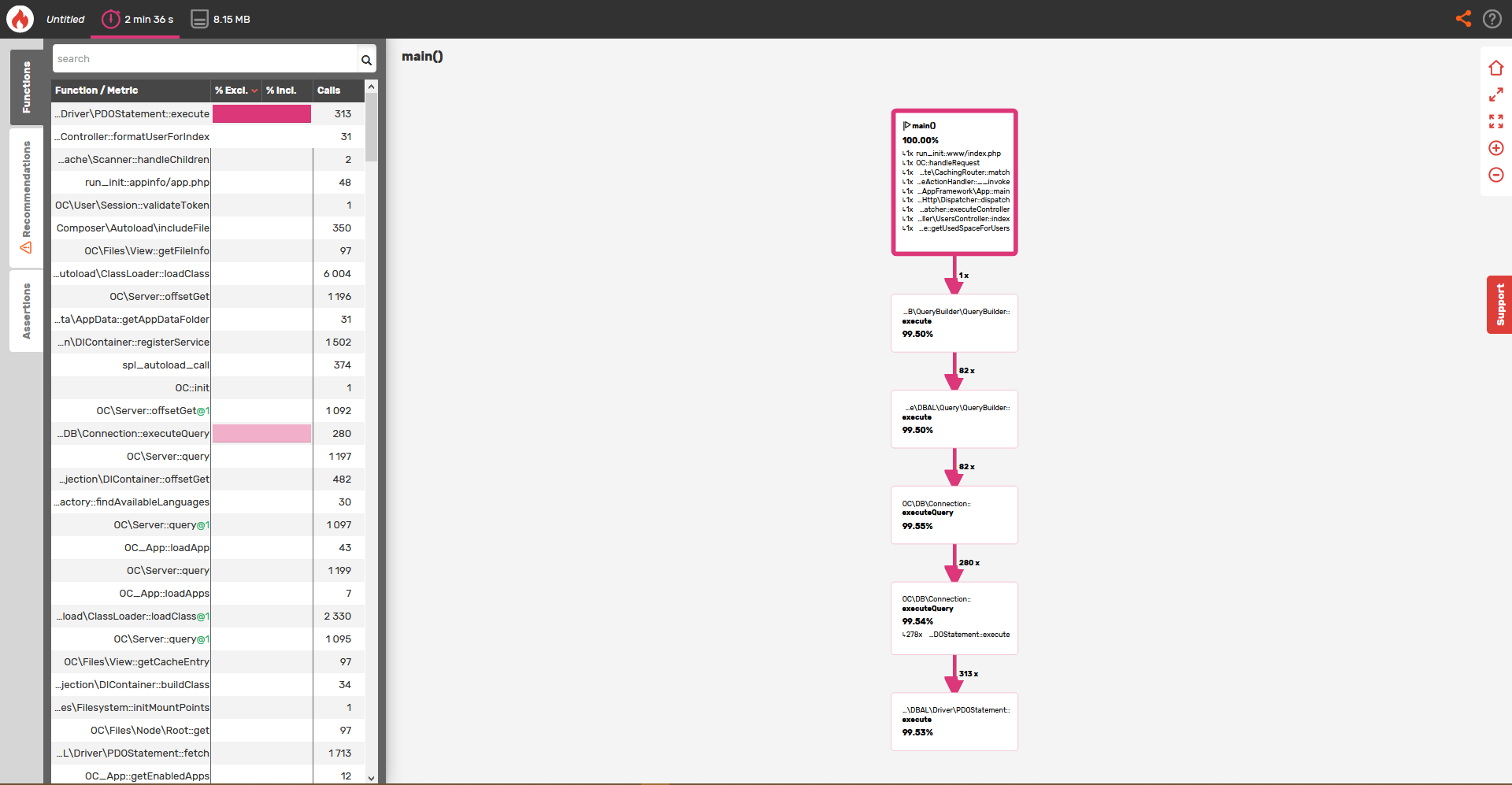Image resolution: width=1512 pixels, height=785 pixels.
Task: Click the DB\QueryBuilder execute 99.50% node
Action: click(x=954, y=323)
